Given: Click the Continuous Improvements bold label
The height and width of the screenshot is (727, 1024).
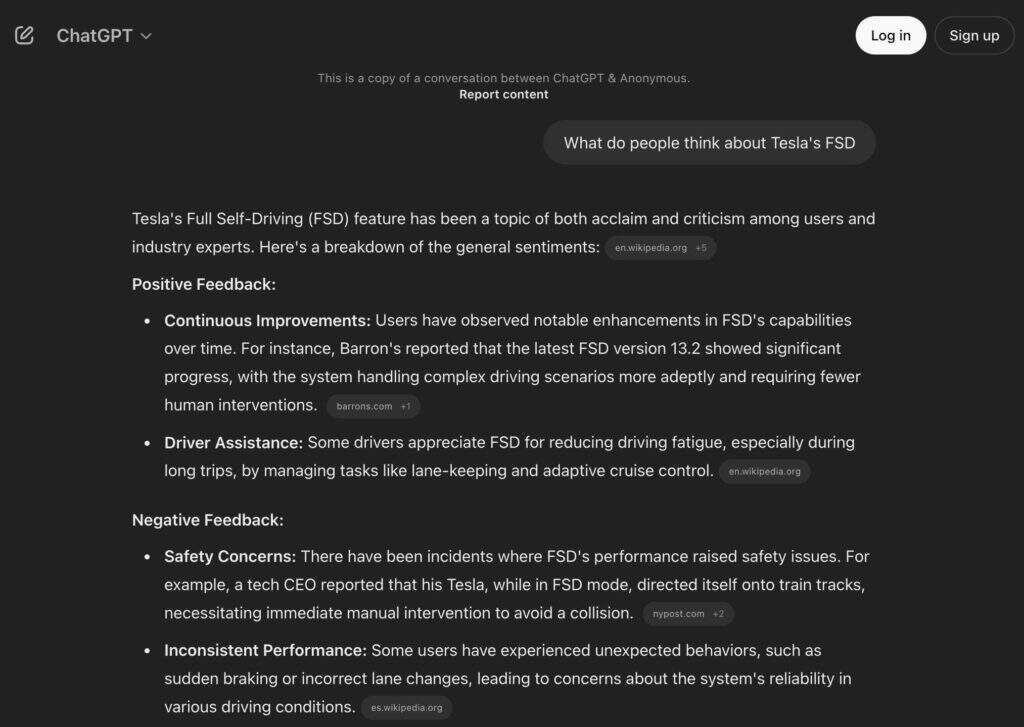Looking at the screenshot, I should [267, 320].
